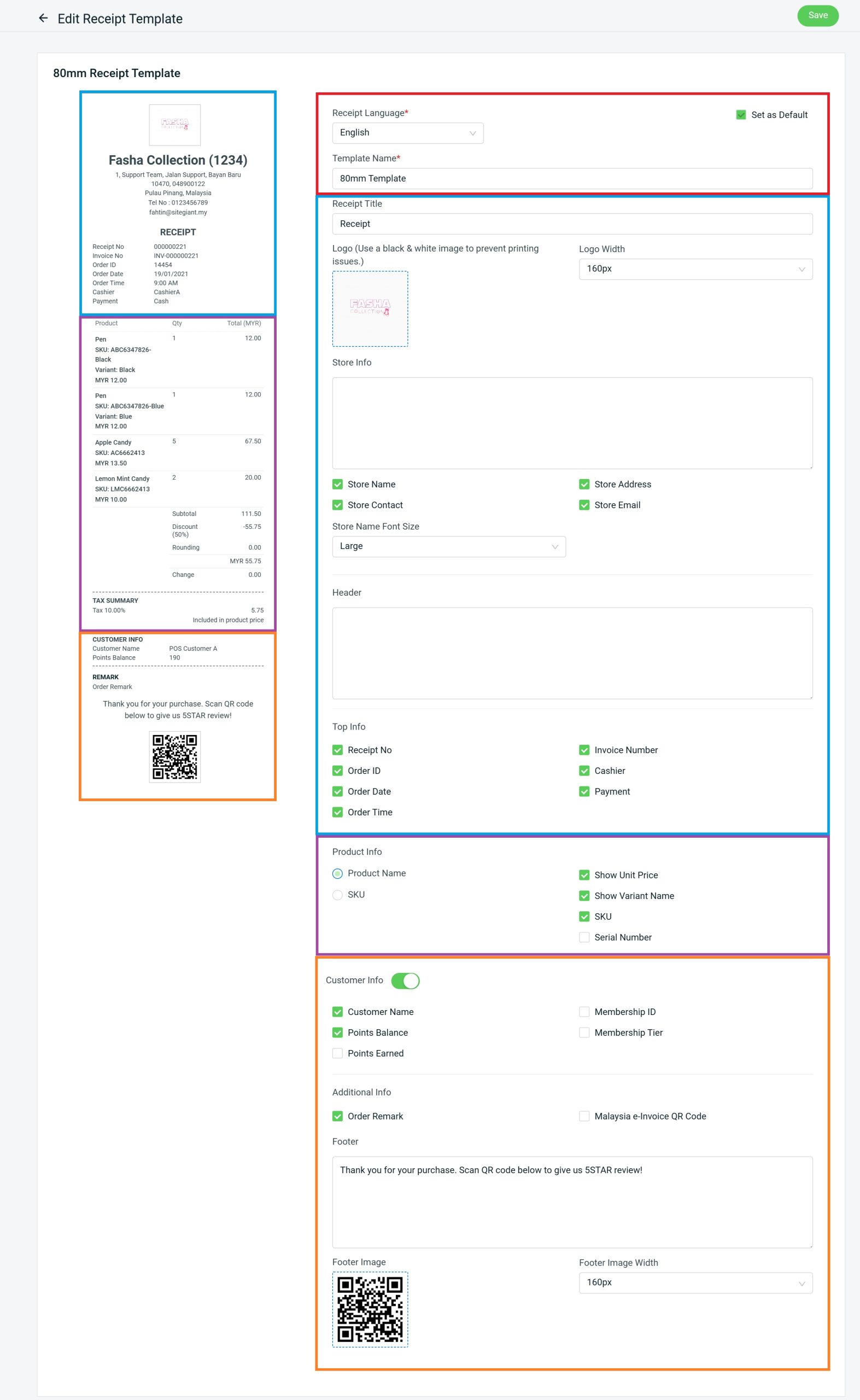
Task: Click the Template Name input field
Action: click(572, 179)
